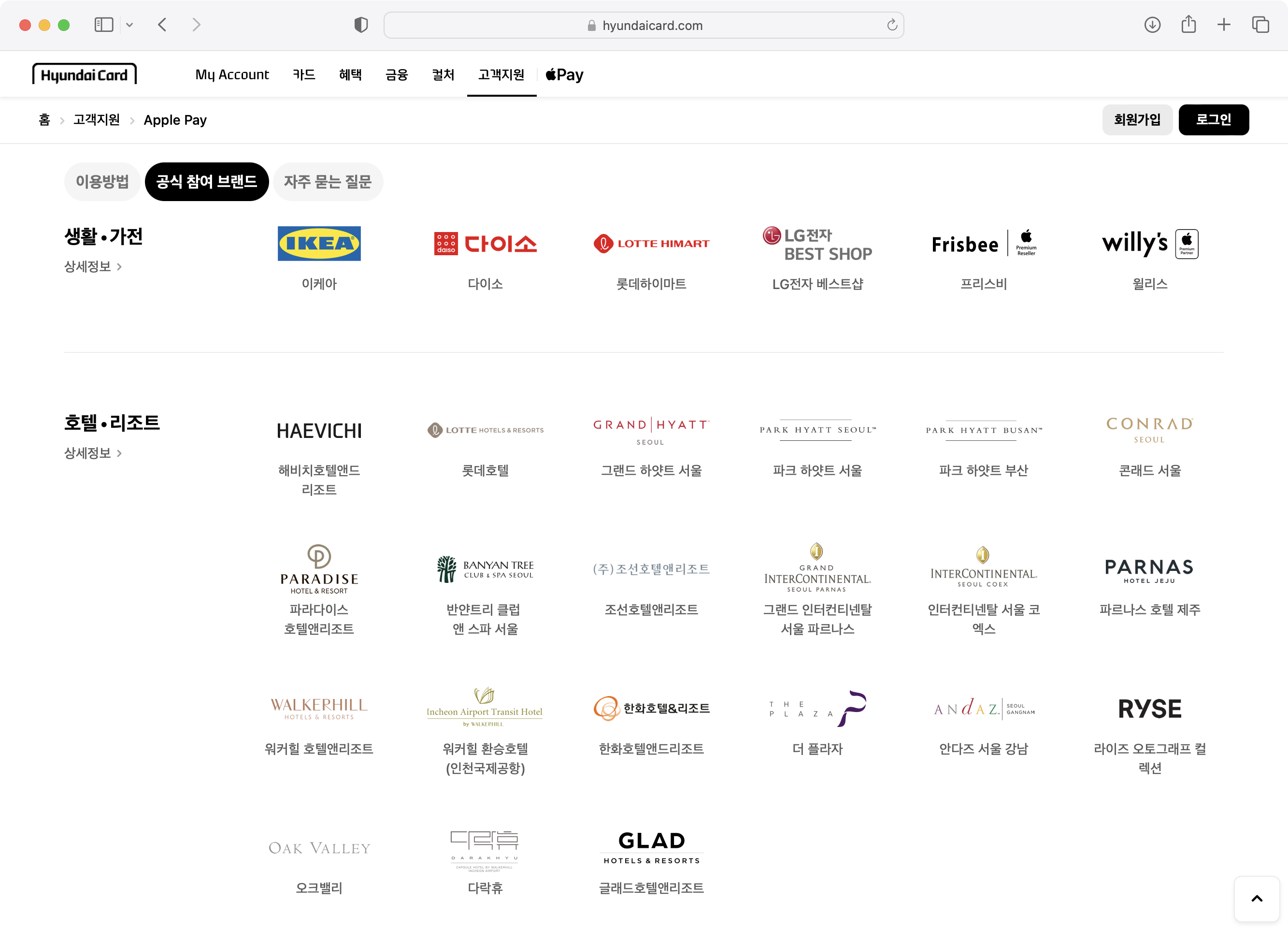1288x930 pixels.
Task: Switch to the 자주 묻는 질문 tab
Action: (x=328, y=182)
